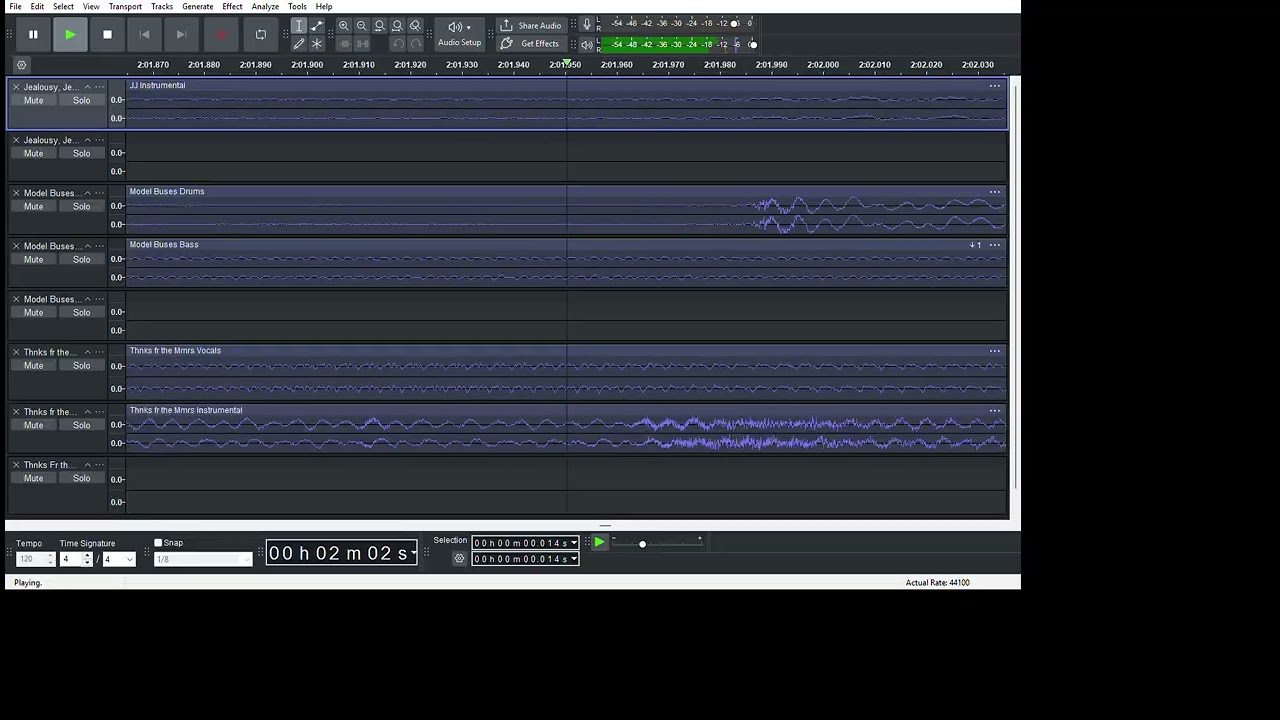The image size is (1280, 720).
Task: Open timeline options gear icon
Action: 21,65
